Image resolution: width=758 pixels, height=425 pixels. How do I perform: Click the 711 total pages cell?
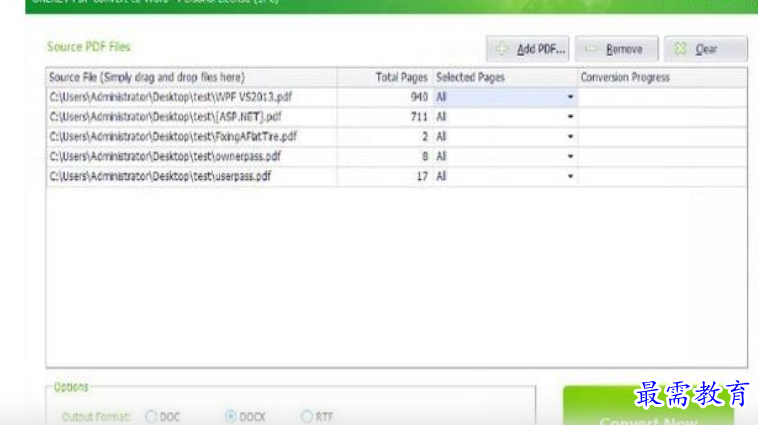(x=385, y=117)
